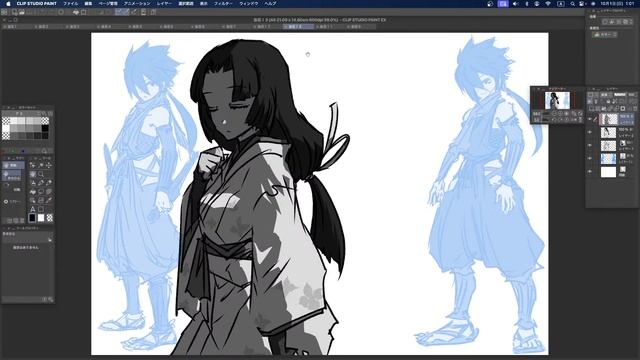640x360 pixels.
Task: Open the 編集 menu
Action: click(88, 3)
